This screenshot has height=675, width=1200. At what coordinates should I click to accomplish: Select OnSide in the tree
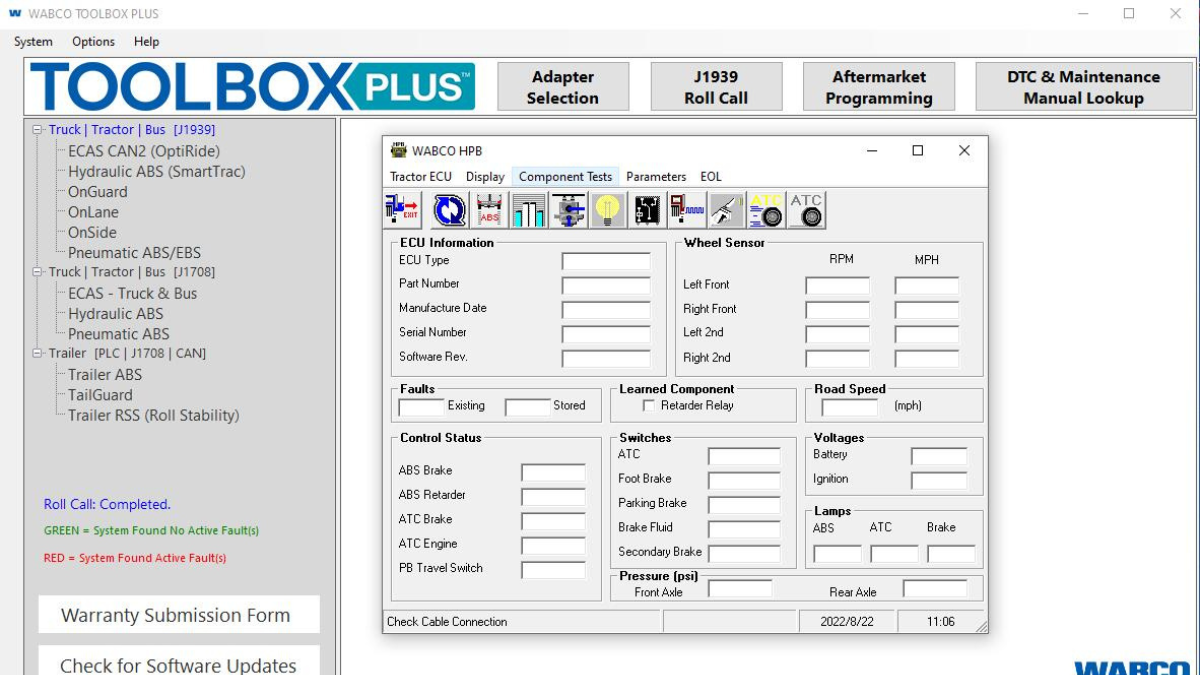coord(92,232)
